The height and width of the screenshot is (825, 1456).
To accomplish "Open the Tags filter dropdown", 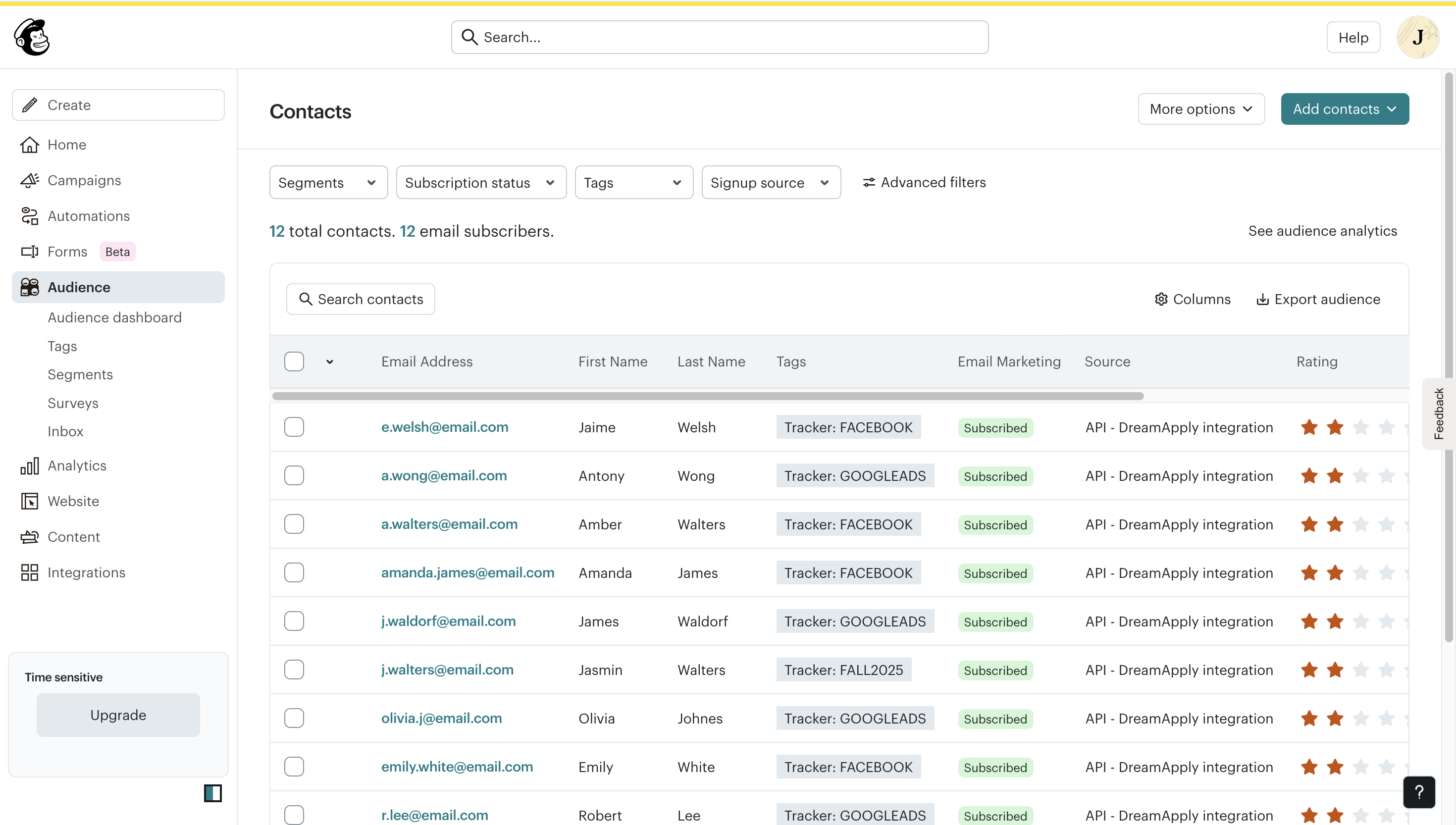I will coord(634,182).
